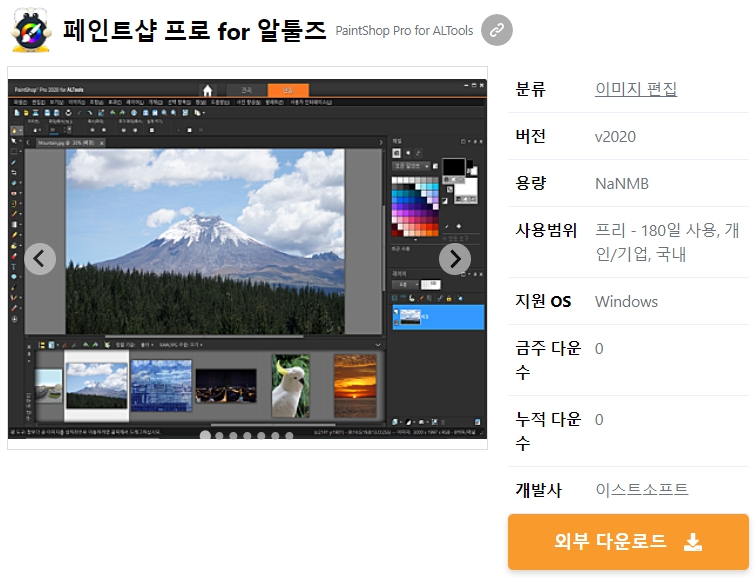Click the size value NaNMB
This screenshot has height=578, width=755.
622,184
